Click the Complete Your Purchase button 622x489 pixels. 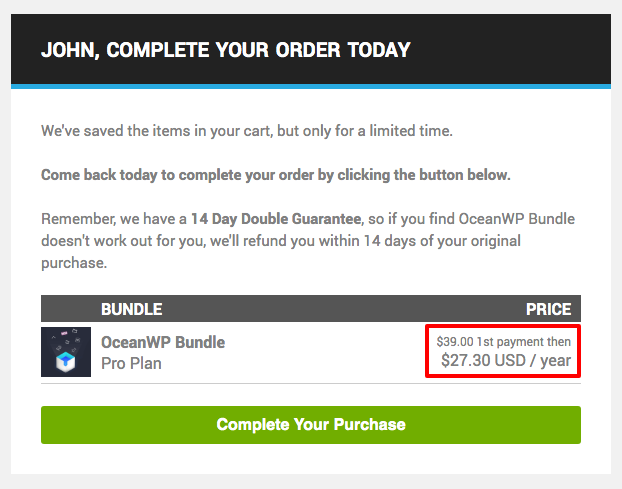(311, 424)
